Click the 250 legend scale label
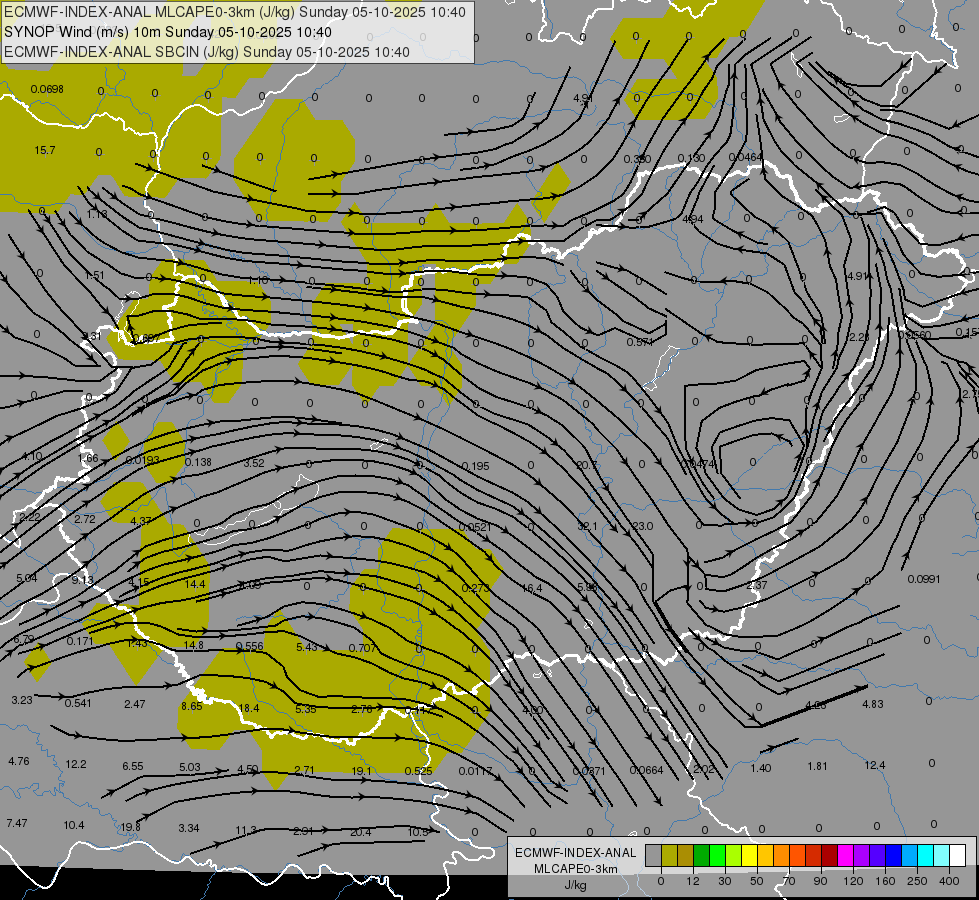Viewport: 979px width, 900px height. (x=917, y=881)
